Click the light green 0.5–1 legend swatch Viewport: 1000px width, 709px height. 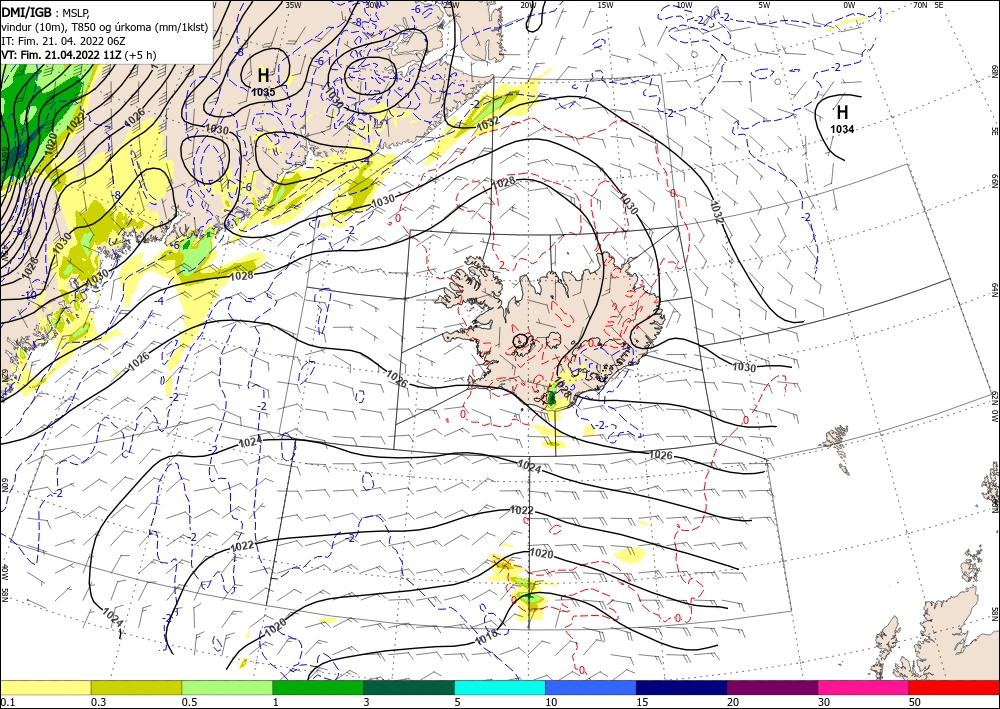point(227,687)
